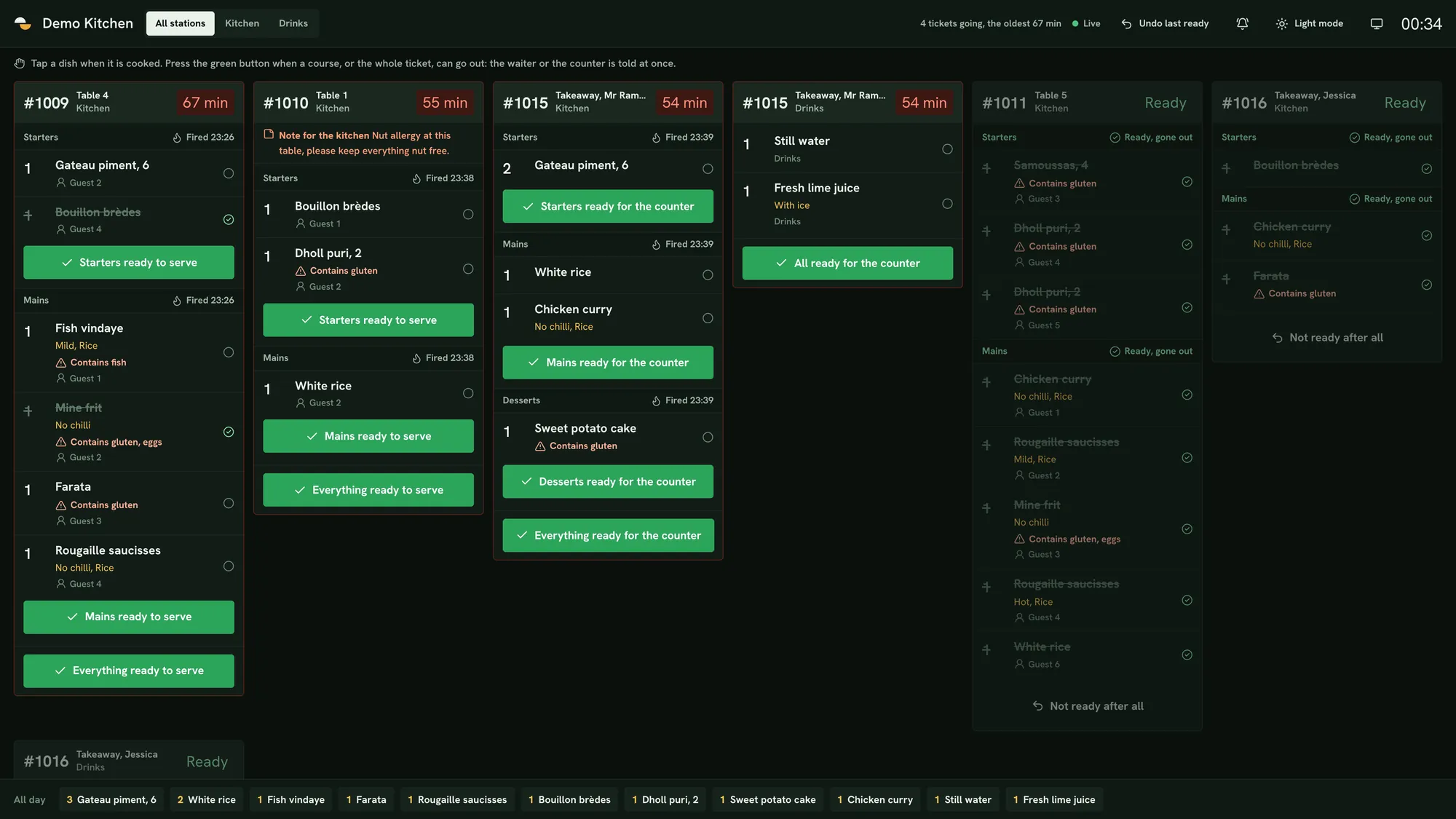Click the undo arrow icon in header
The height and width of the screenshot is (819, 1456).
[x=1126, y=23]
